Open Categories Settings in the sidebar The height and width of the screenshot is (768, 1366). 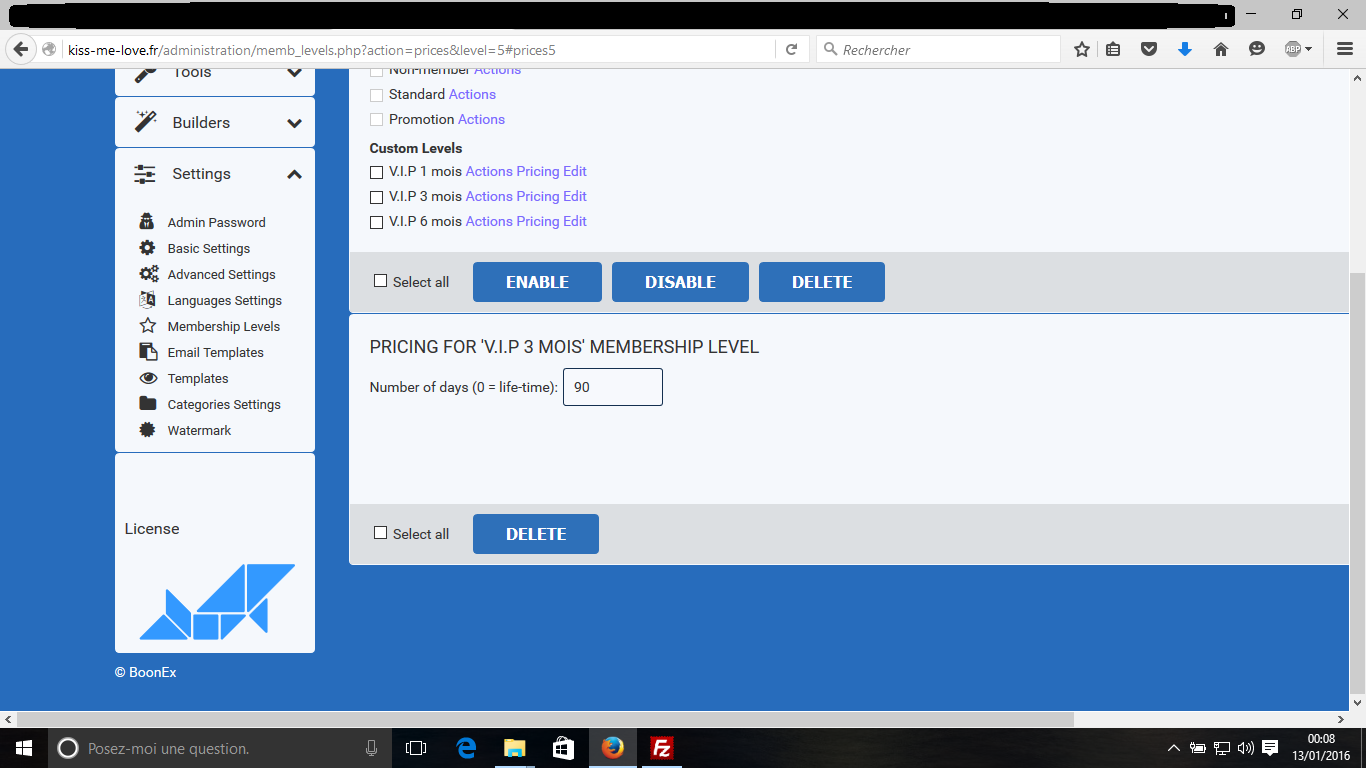[224, 404]
